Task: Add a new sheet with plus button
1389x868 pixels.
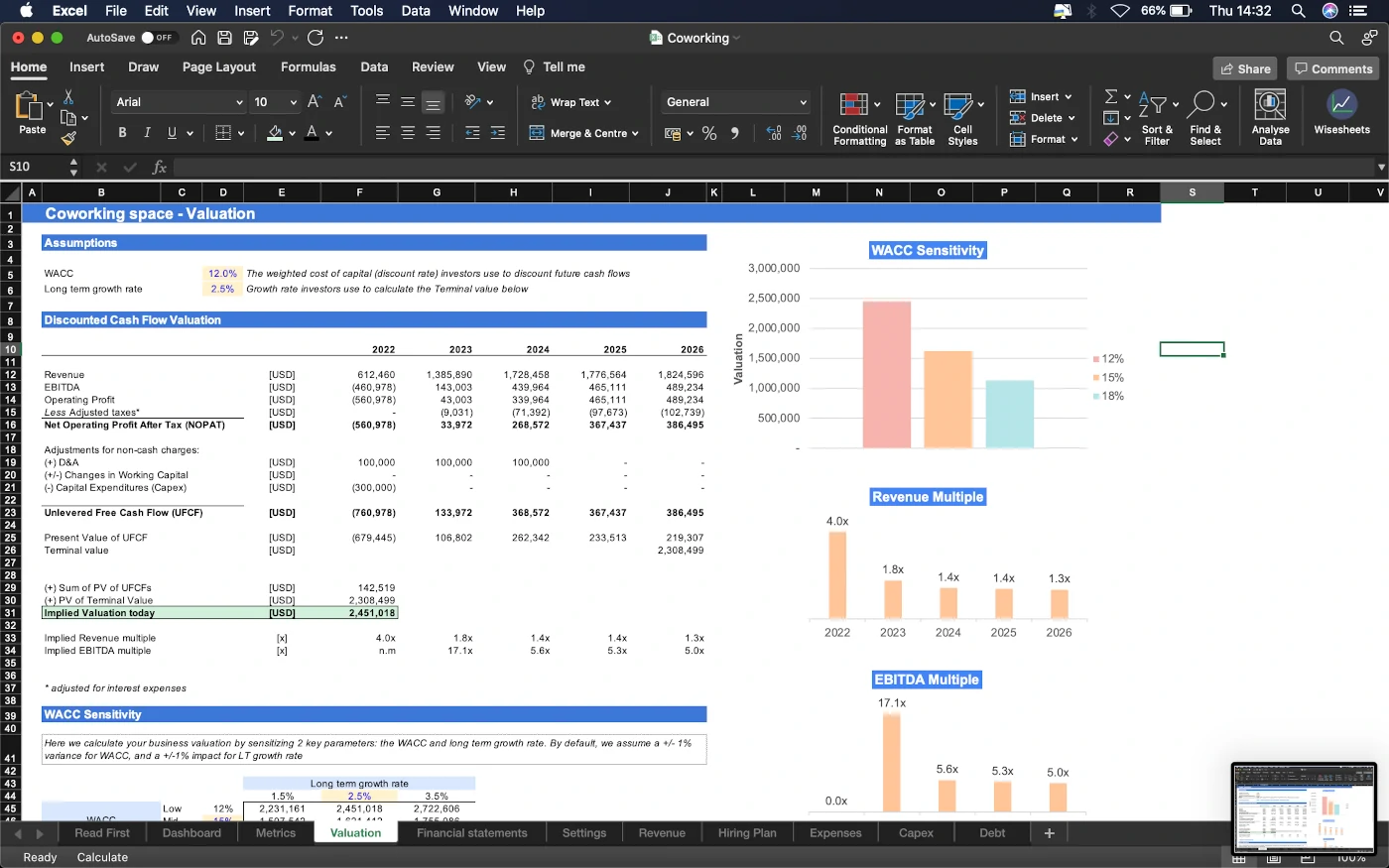Action: click(1049, 833)
